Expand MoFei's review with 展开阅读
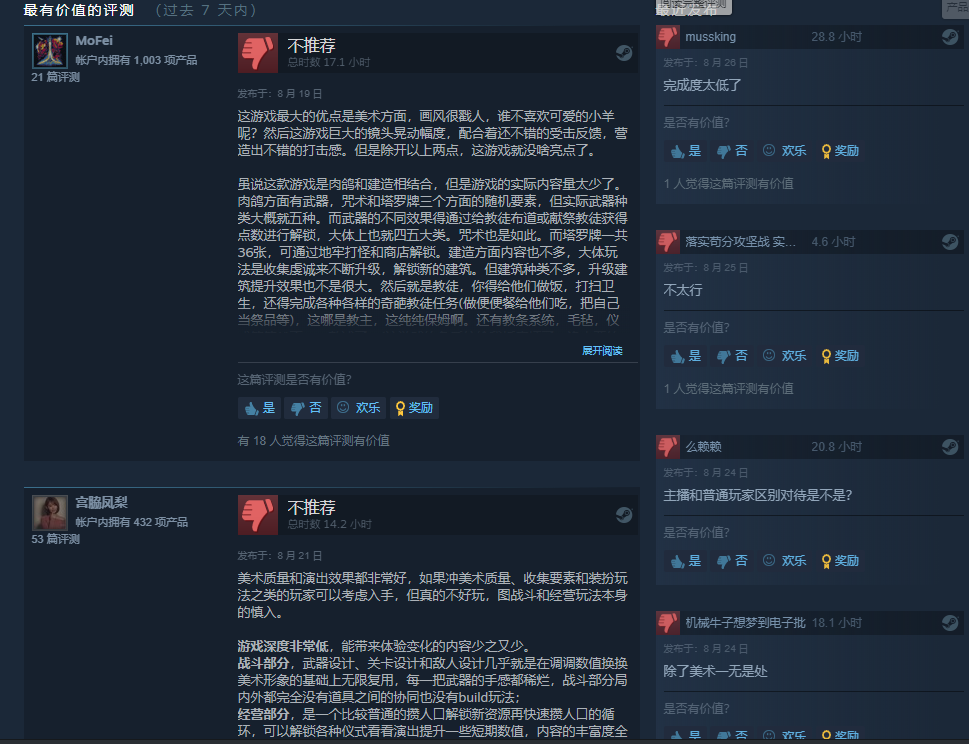969x744 pixels. [602, 350]
